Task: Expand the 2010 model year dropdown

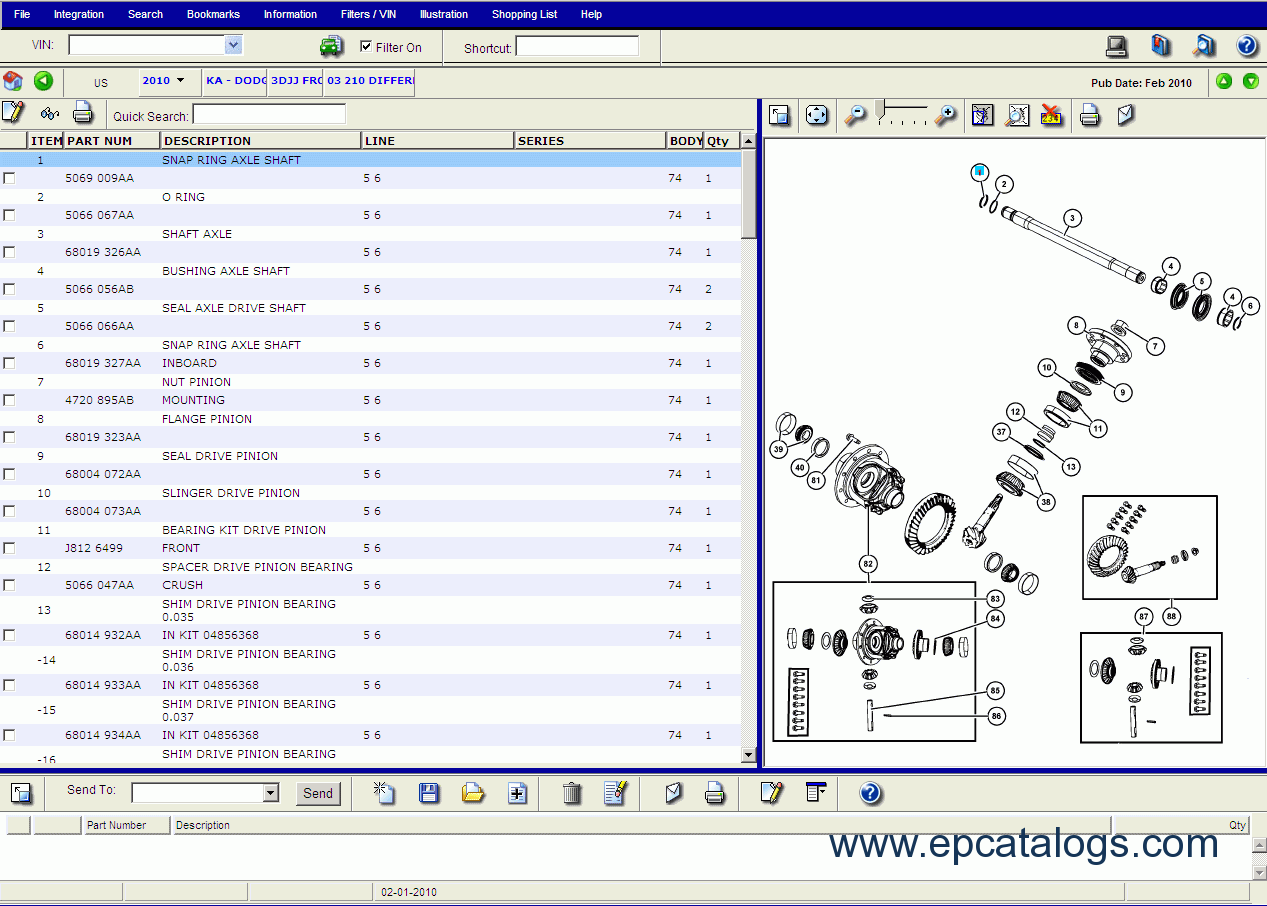Action: click(x=180, y=81)
